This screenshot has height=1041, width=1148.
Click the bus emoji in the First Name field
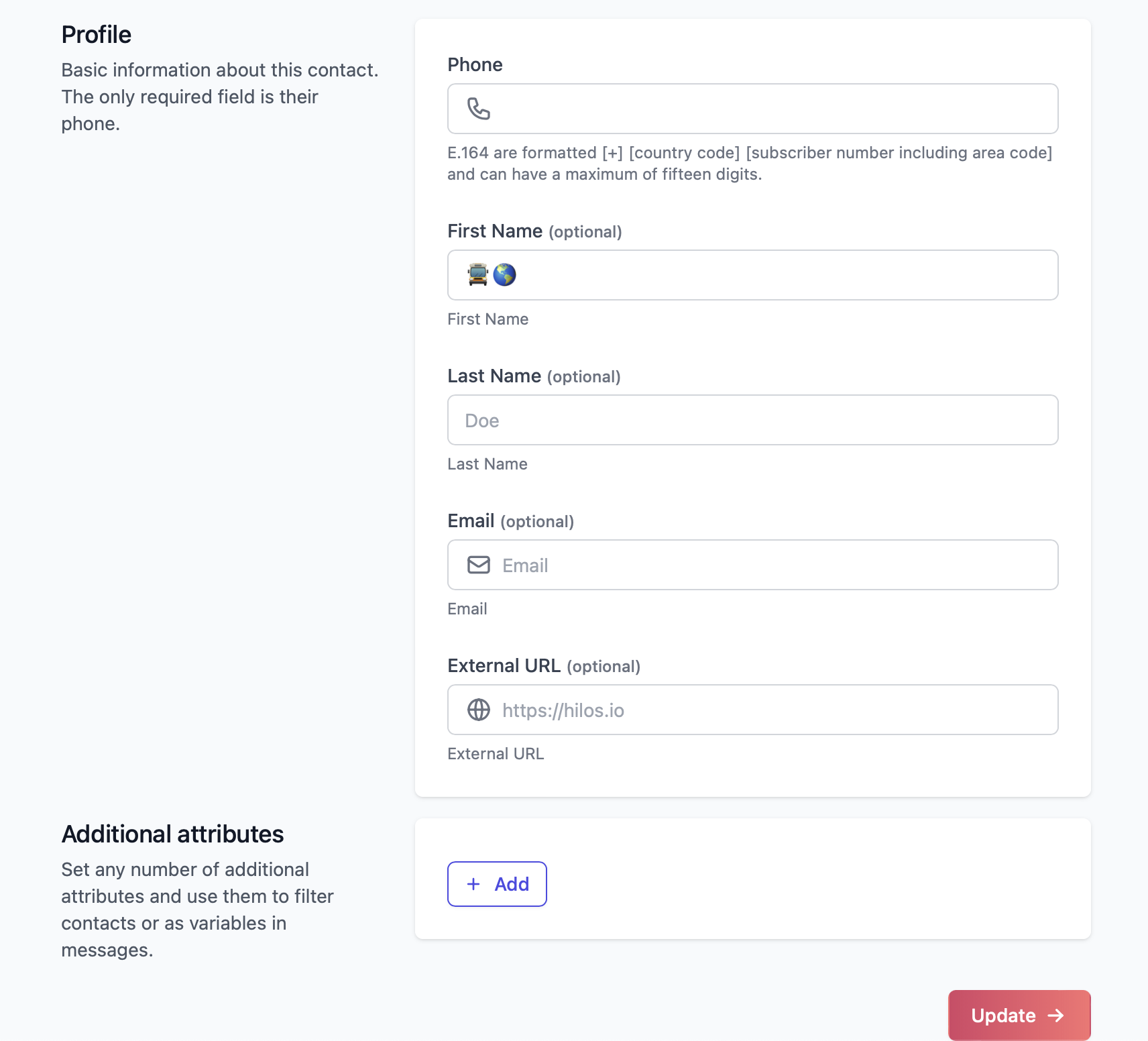coord(476,274)
